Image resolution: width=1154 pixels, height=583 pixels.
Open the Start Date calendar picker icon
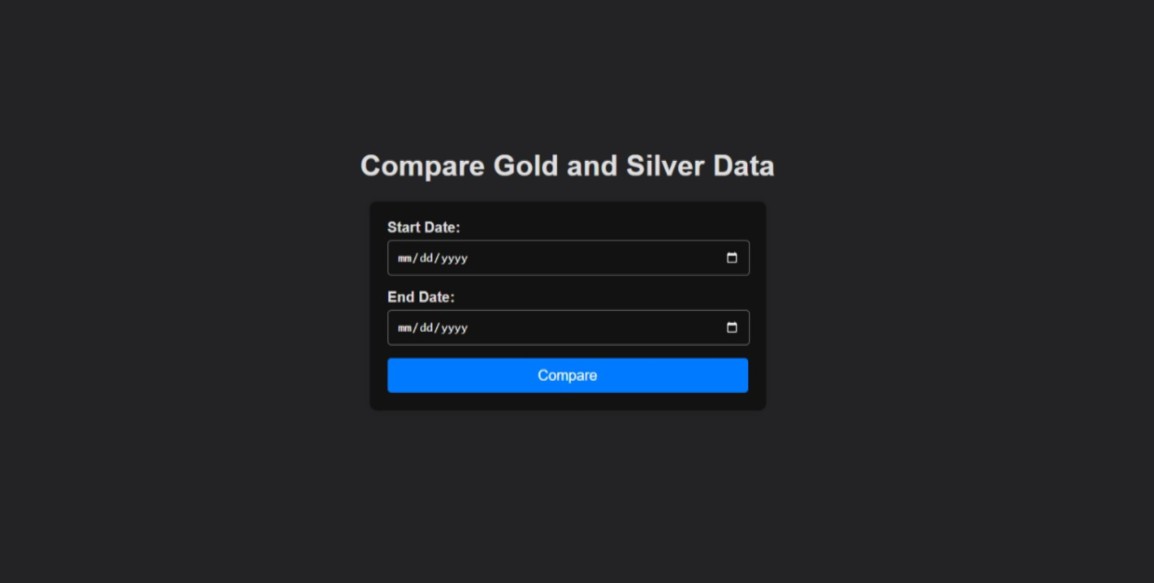point(731,258)
